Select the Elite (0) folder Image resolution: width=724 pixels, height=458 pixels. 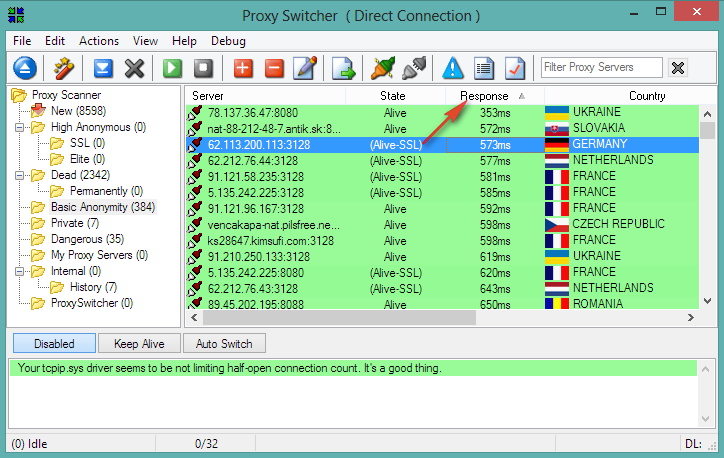point(87,159)
